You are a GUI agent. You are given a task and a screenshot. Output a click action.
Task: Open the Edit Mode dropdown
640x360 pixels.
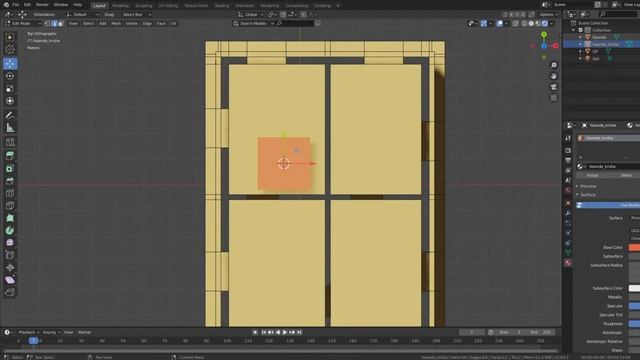point(23,24)
